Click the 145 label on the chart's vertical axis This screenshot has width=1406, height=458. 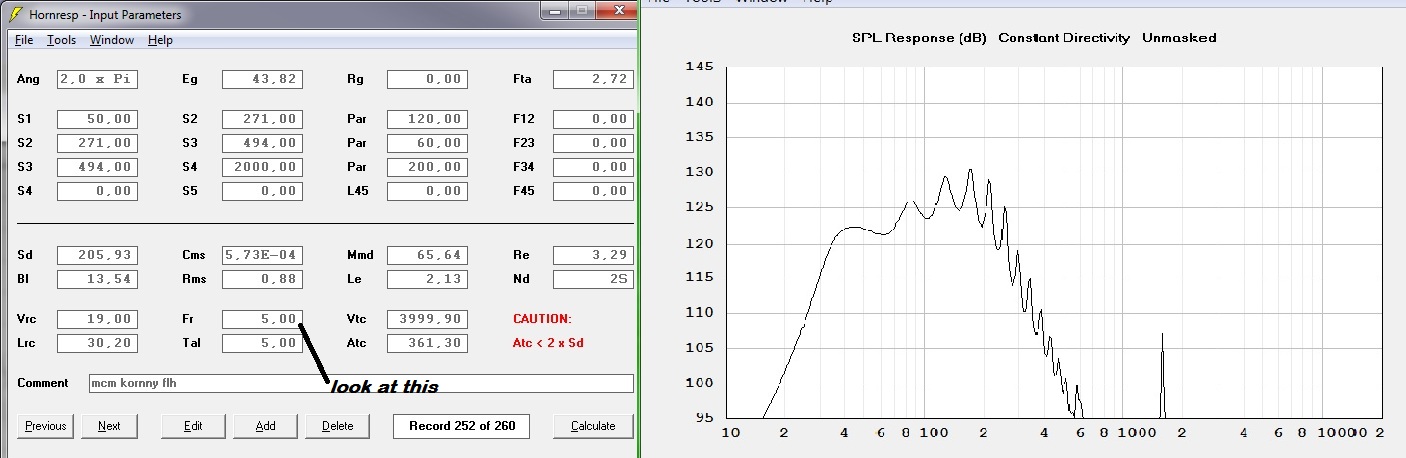click(700, 67)
